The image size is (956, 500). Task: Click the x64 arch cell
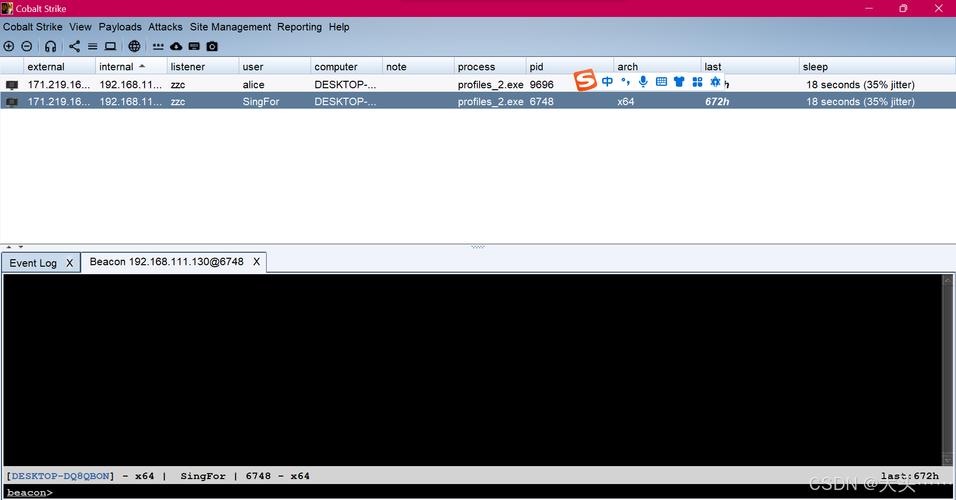tap(626, 102)
